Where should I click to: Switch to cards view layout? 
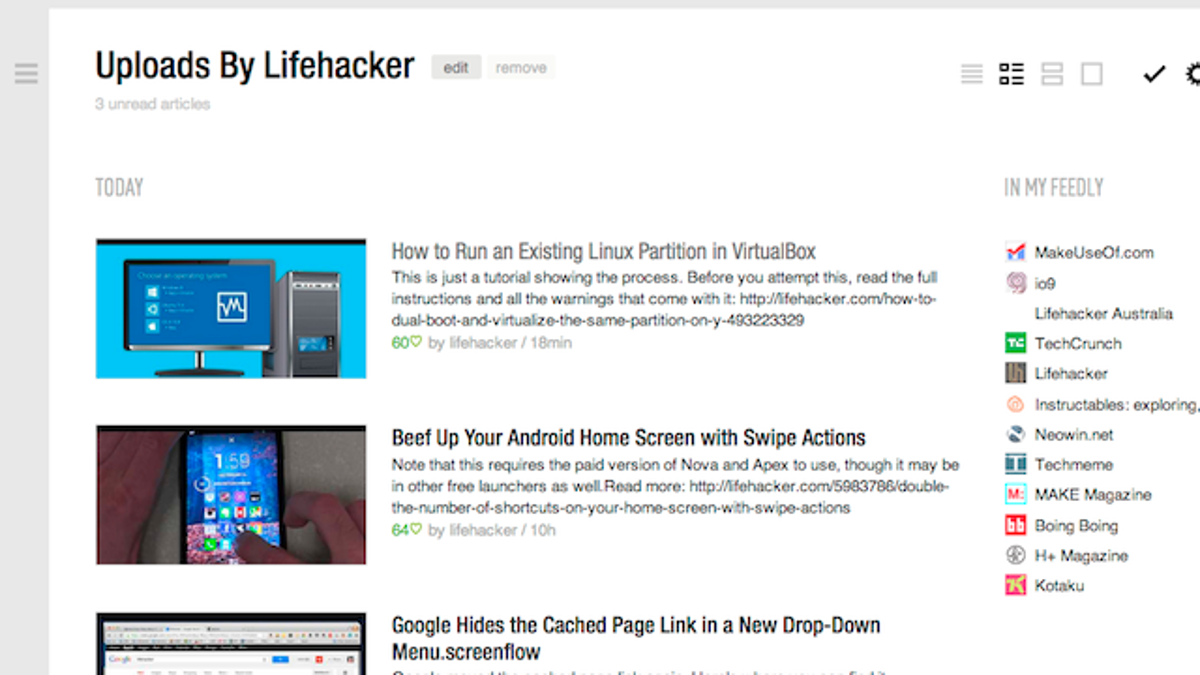[1052, 74]
